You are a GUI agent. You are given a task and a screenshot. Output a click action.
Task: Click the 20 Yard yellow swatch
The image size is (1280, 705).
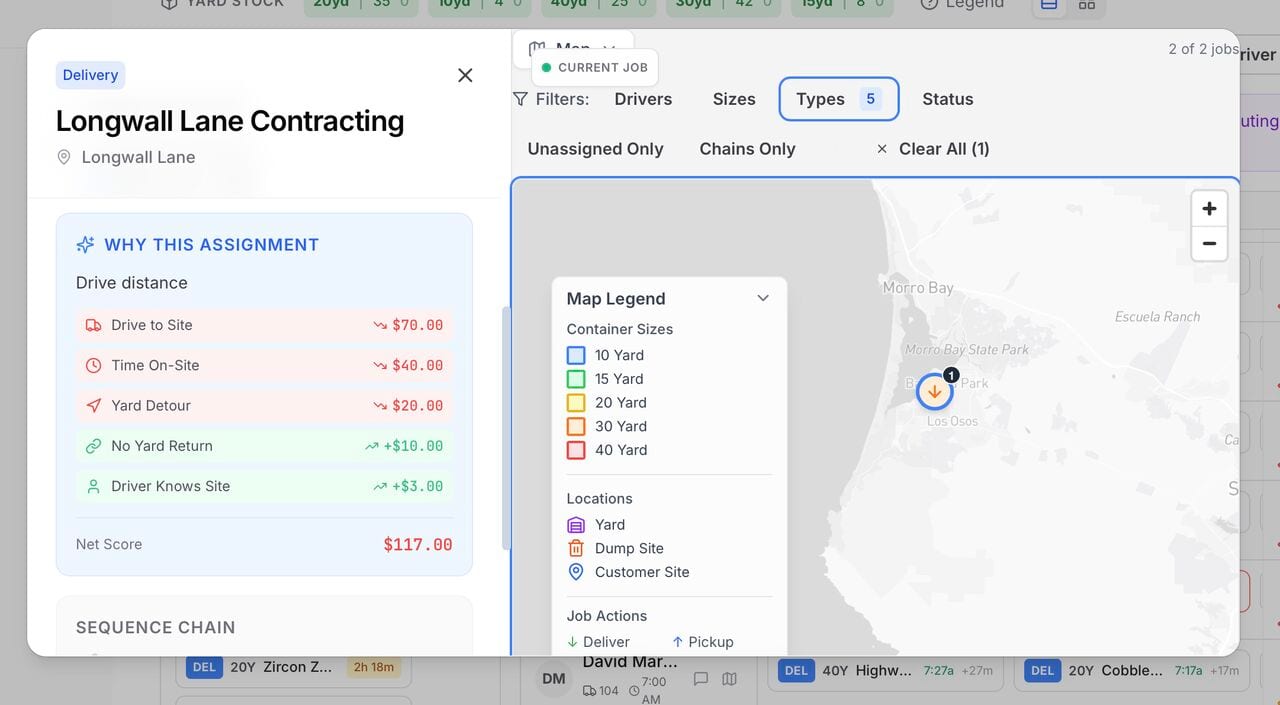(576, 403)
